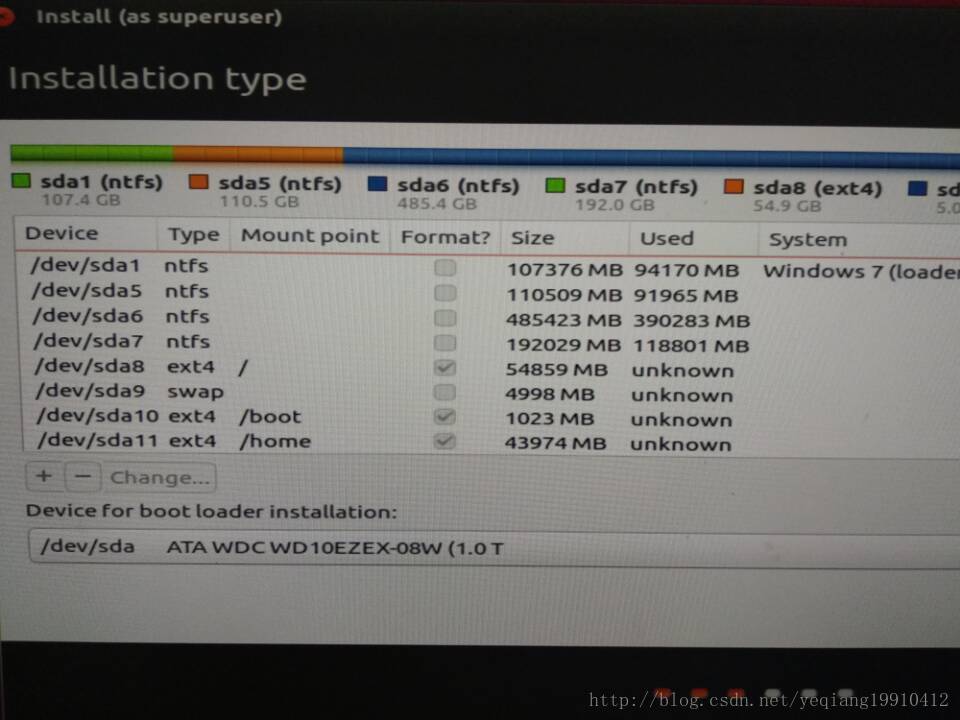Image resolution: width=960 pixels, height=720 pixels.
Task: Select the /dev/sda9 row
Action: (x=490, y=392)
